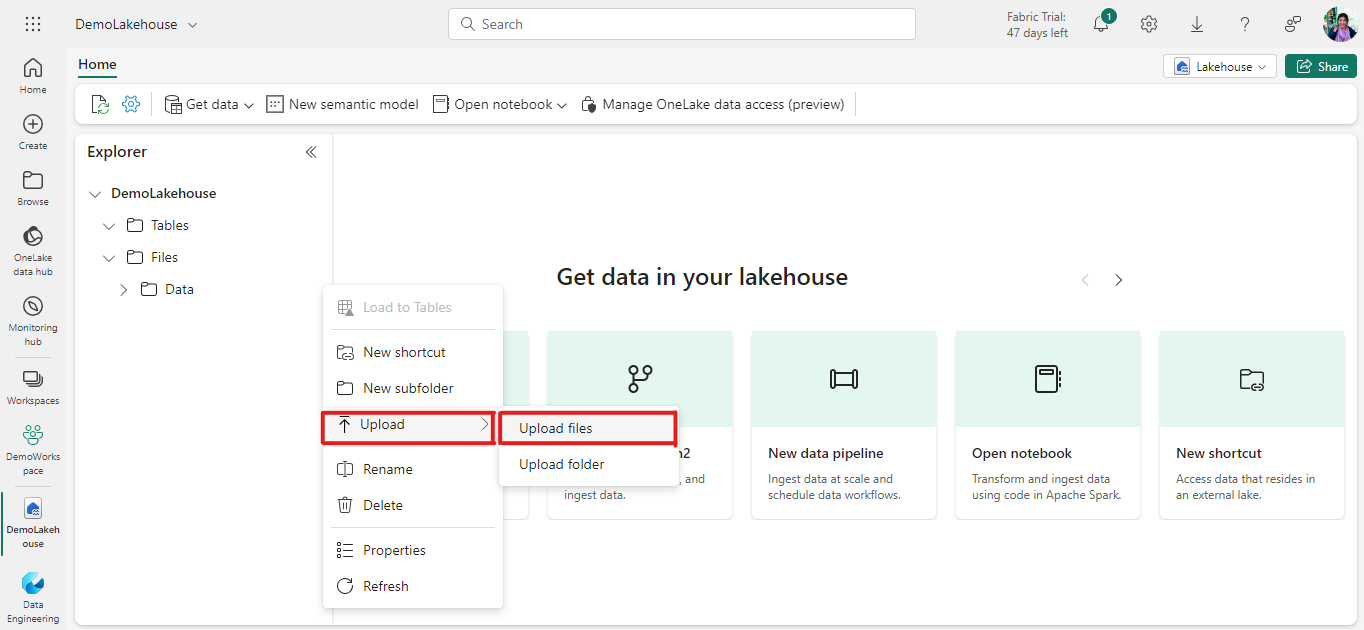Image resolution: width=1364 pixels, height=630 pixels.
Task: Click the Share button
Action: (x=1320, y=66)
